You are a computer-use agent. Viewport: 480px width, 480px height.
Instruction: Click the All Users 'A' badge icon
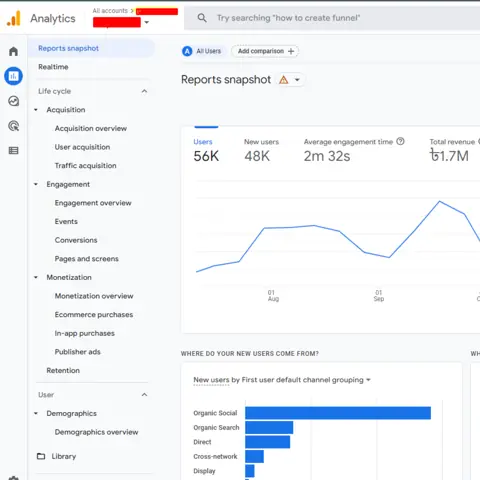tap(187, 51)
